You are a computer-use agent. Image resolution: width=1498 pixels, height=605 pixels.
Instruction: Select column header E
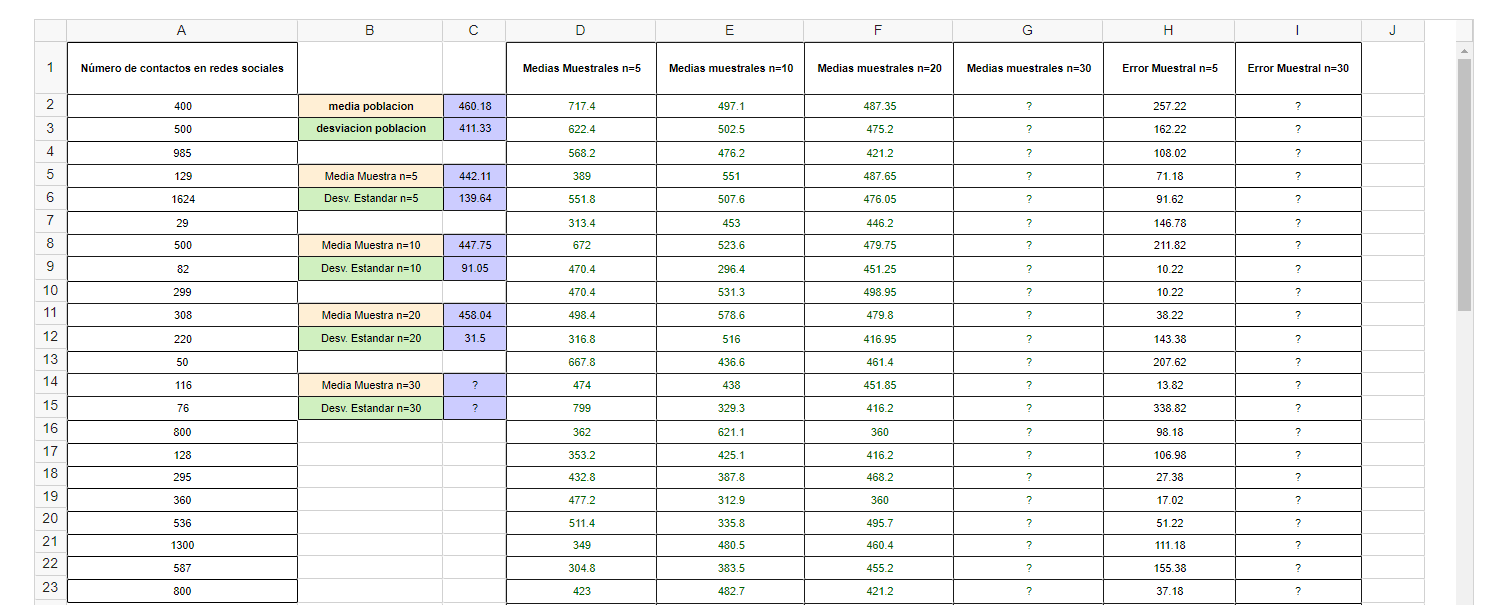(x=730, y=31)
